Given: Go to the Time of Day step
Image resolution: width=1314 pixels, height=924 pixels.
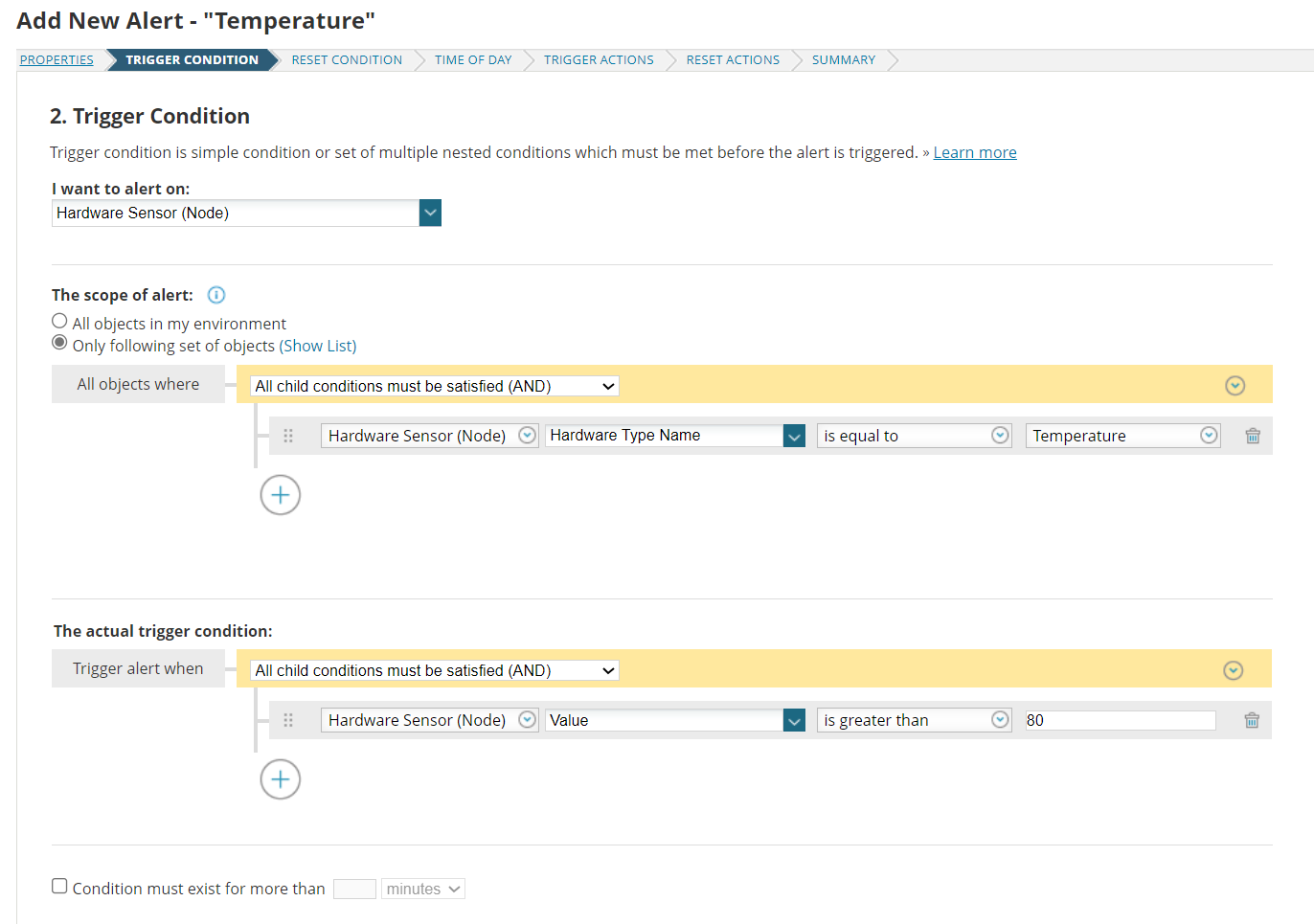Looking at the screenshot, I should [x=473, y=59].
